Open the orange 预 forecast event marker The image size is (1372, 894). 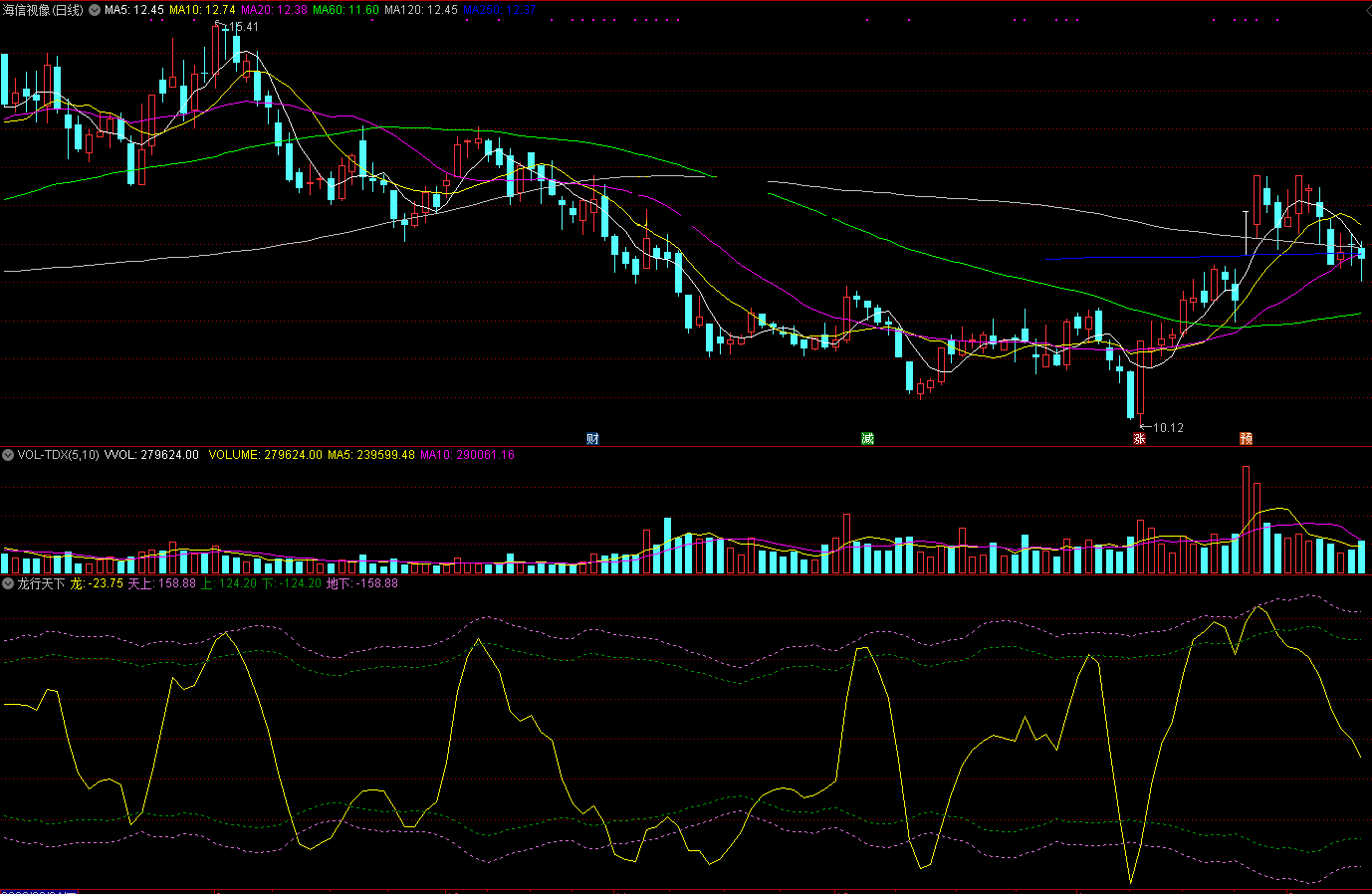pos(1246,439)
